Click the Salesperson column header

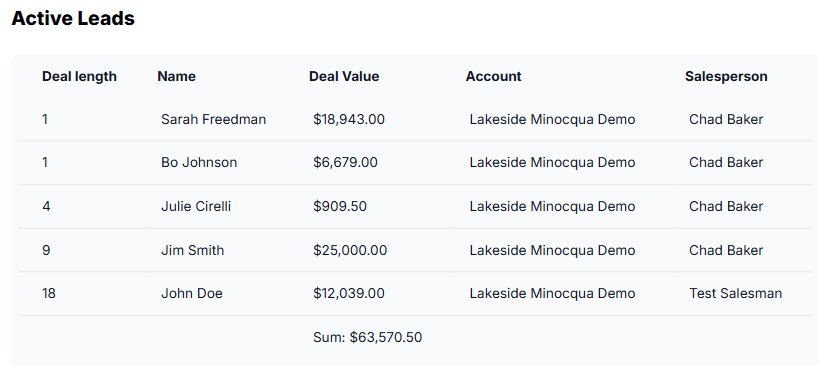726,76
